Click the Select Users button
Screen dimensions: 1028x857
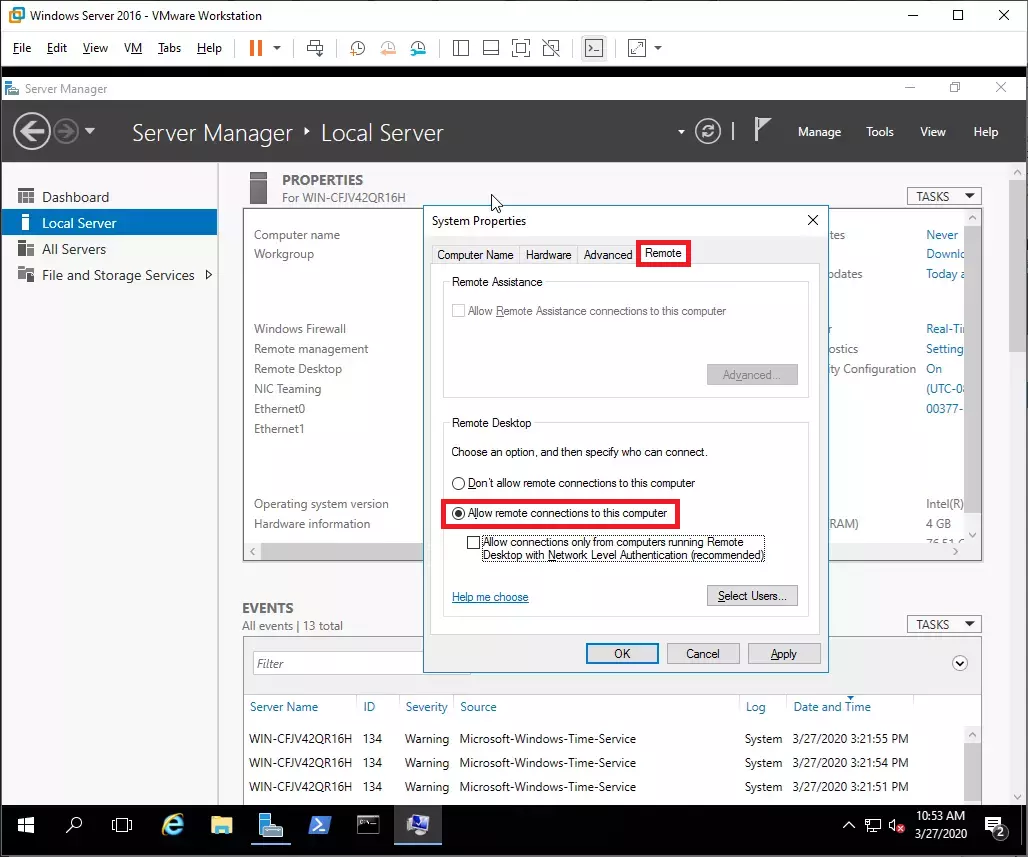[752, 595]
